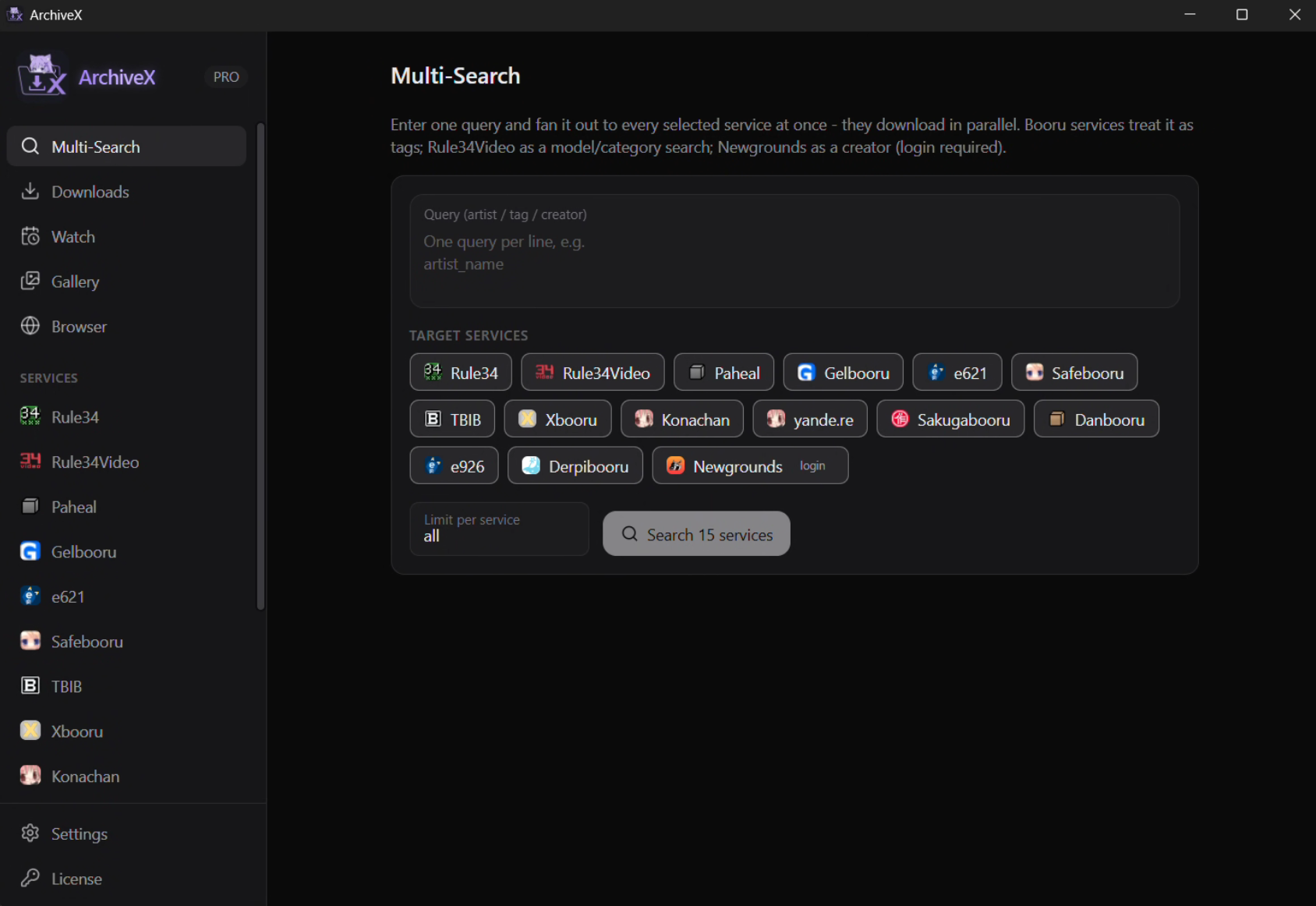Toggle the Konachan target service chip
The width and height of the screenshot is (1316, 906).
[682, 419]
